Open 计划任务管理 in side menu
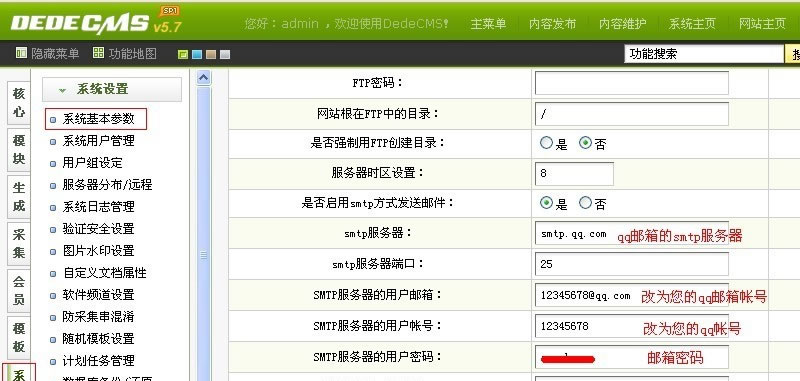 98,361
